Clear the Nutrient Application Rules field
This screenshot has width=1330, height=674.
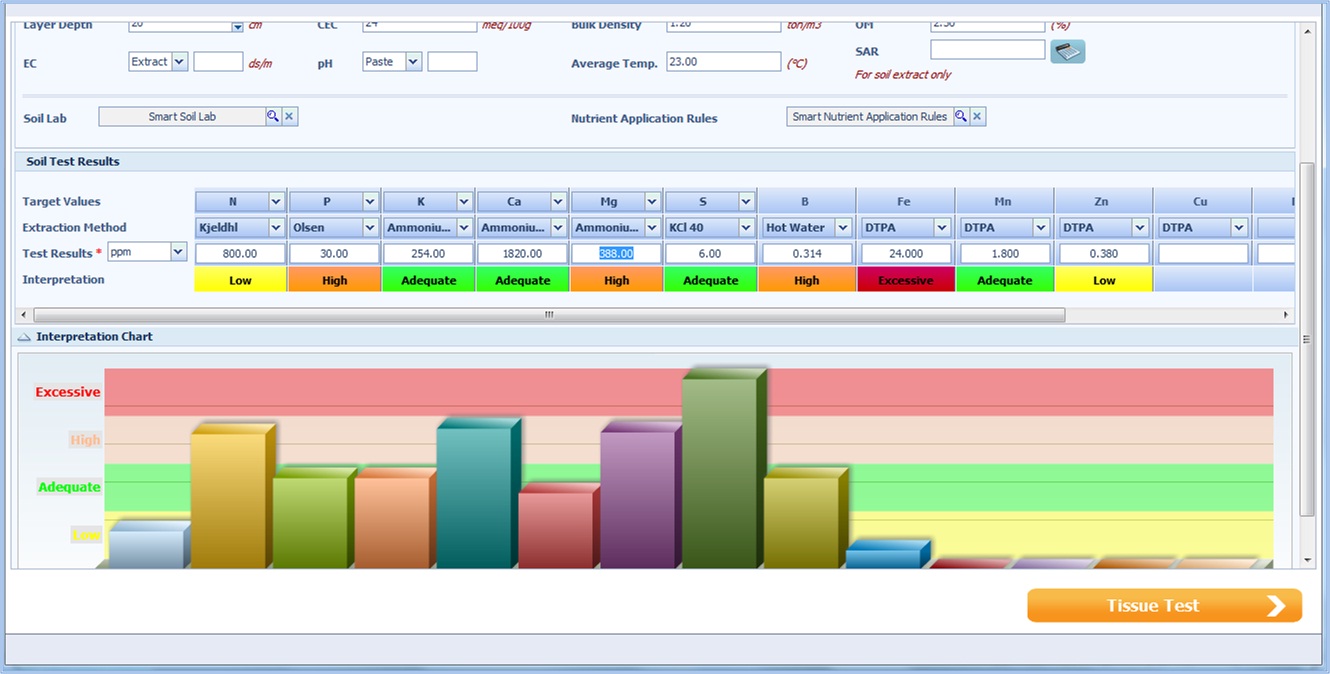[x=978, y=117]
